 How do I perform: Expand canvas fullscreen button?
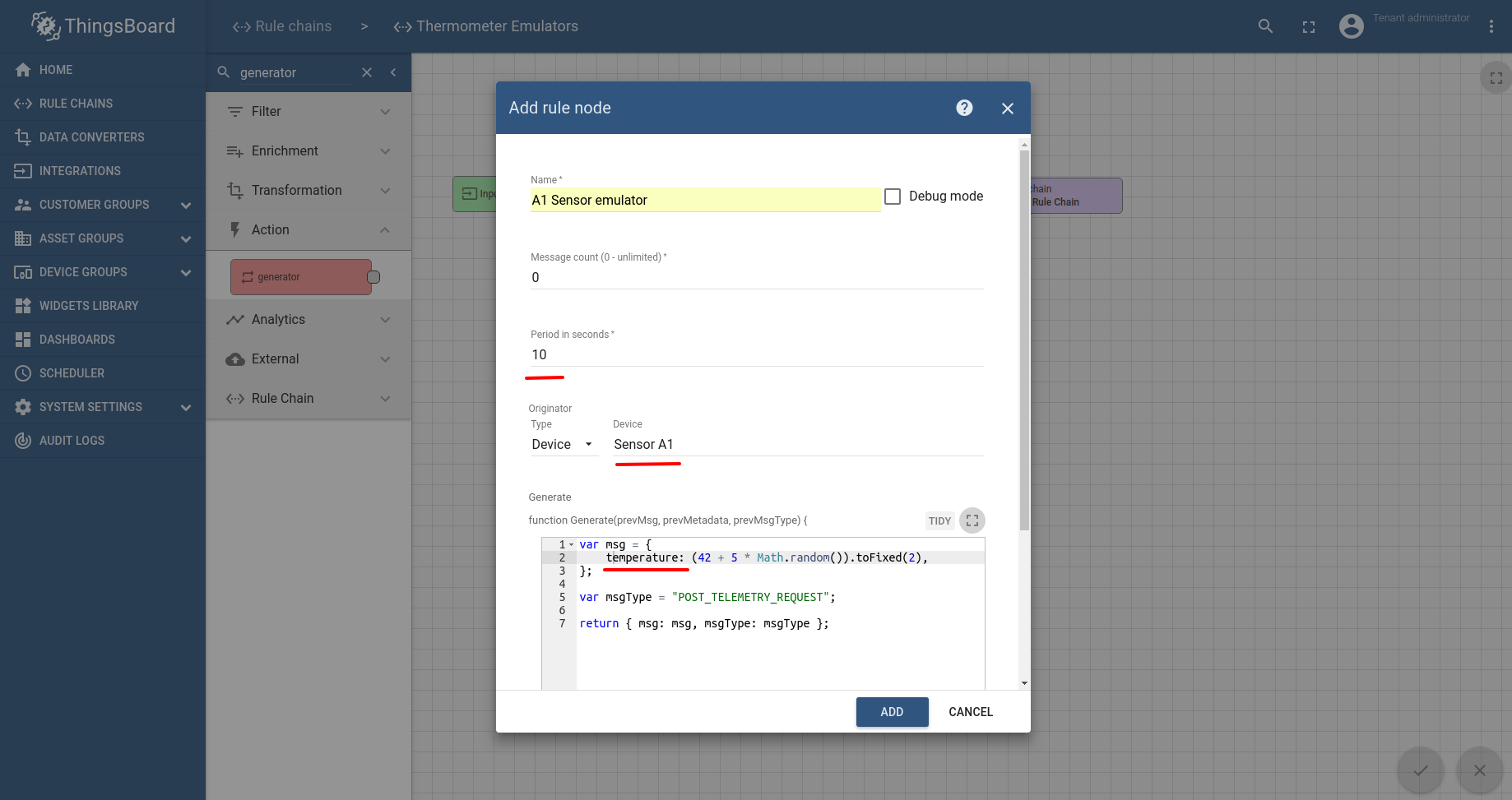1496,78
